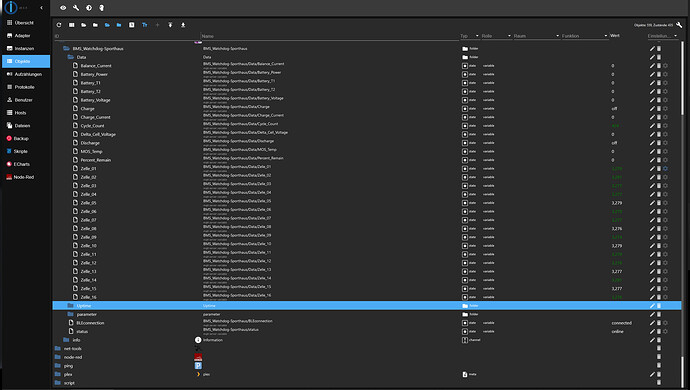Click the 'connected' value of BLEconnection
The height and width of the screenshot is (390, 690).
(621, 323)
